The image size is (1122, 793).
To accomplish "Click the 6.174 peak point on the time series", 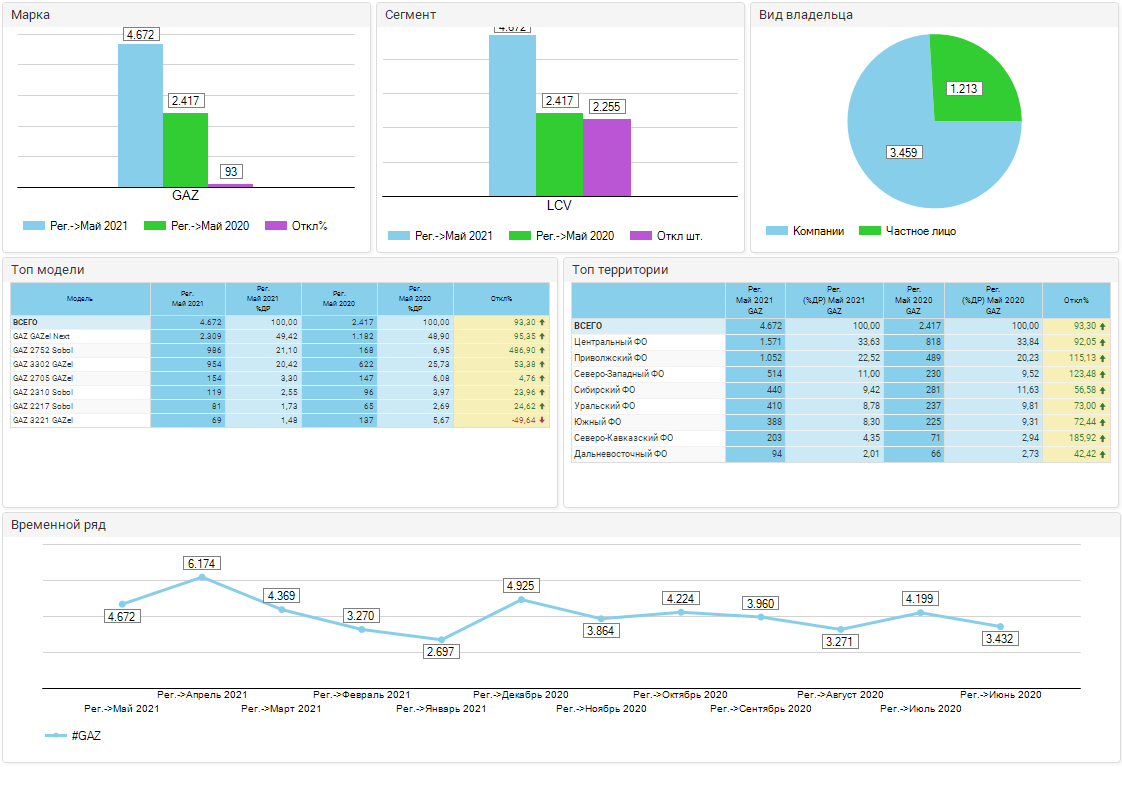I will [202, 577].
